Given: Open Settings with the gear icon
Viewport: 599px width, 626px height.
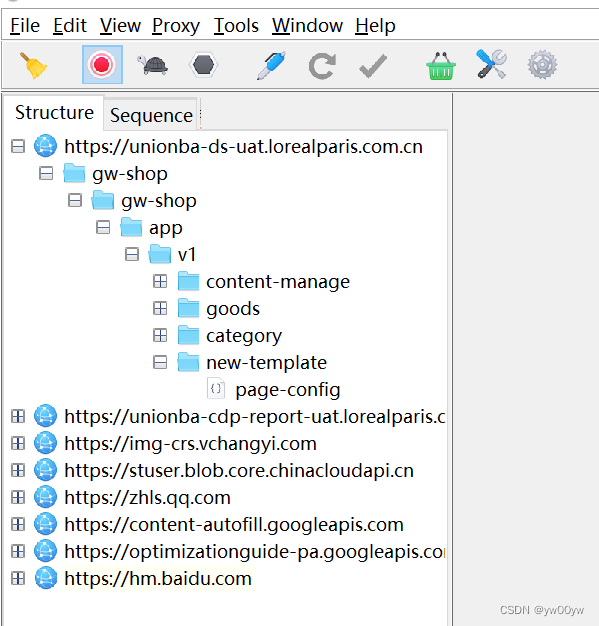Looking at the screenshot, I should 542,65.
